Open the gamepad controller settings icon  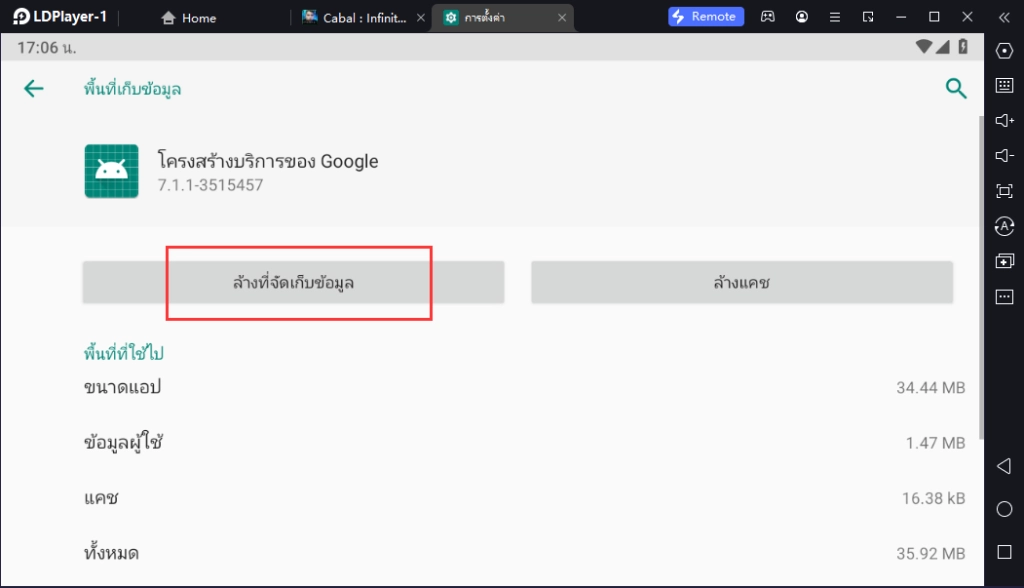(768, 17)
